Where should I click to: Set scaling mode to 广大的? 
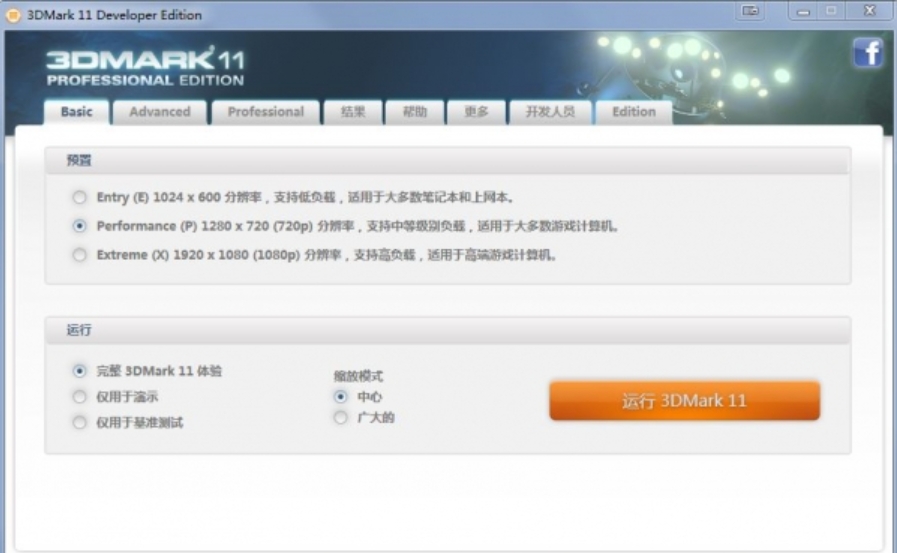[x=340, y=417]
